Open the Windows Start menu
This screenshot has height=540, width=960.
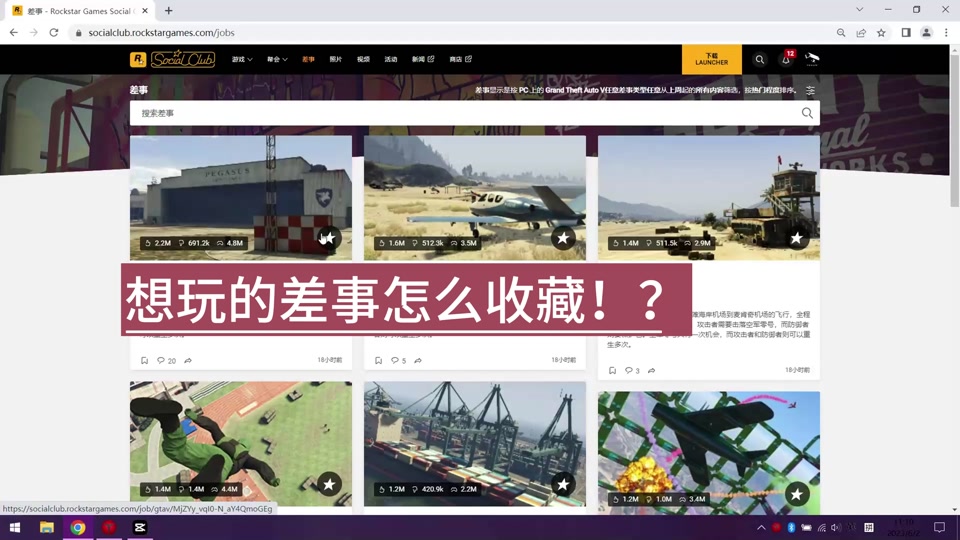coord(15,527)
